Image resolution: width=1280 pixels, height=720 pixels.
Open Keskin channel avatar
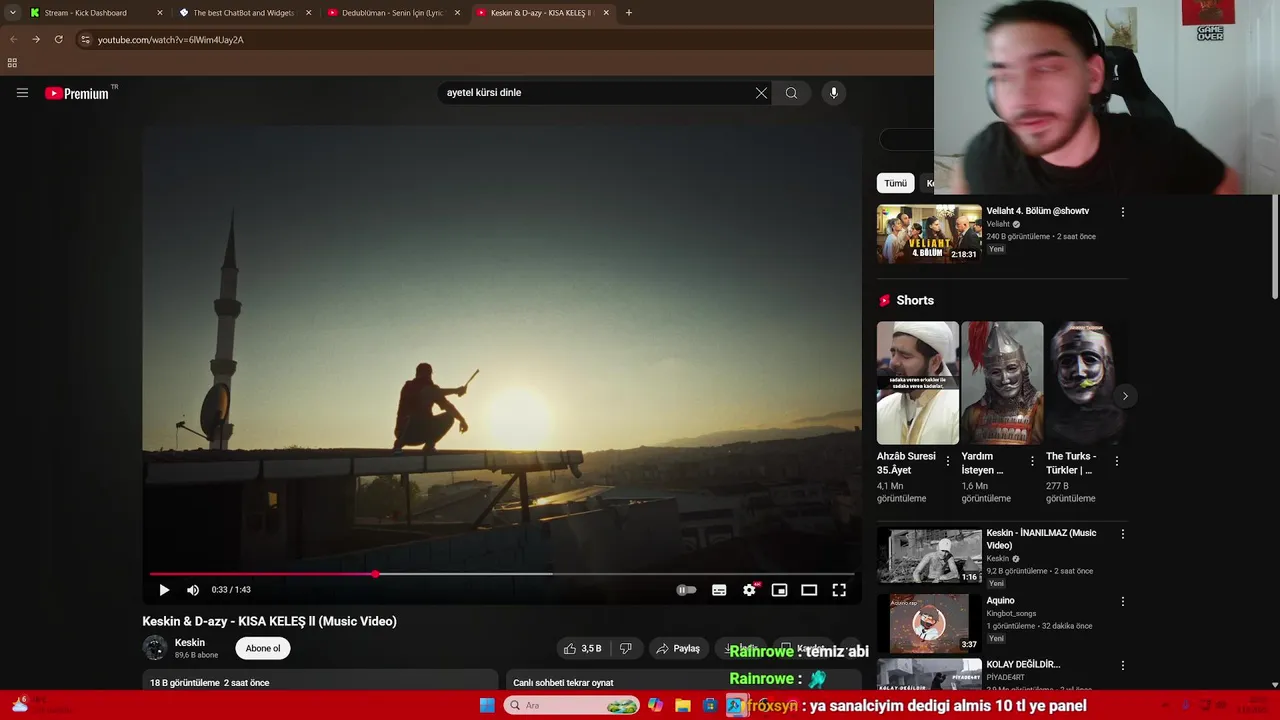coord(155,648)
